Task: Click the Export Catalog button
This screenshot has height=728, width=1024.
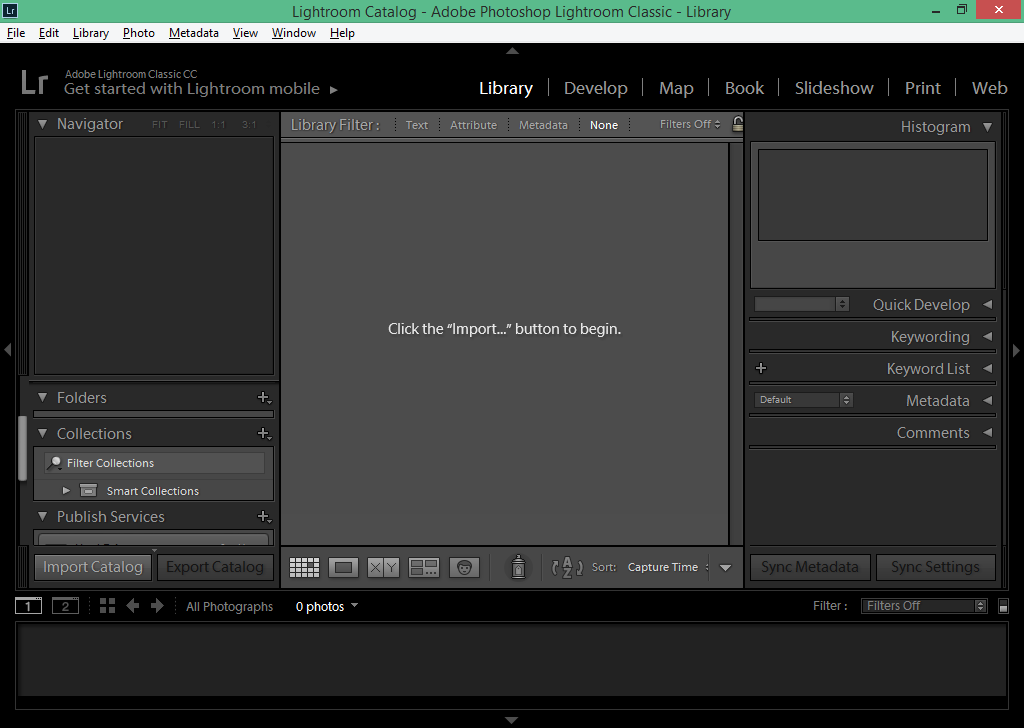Action: [215, 567]
